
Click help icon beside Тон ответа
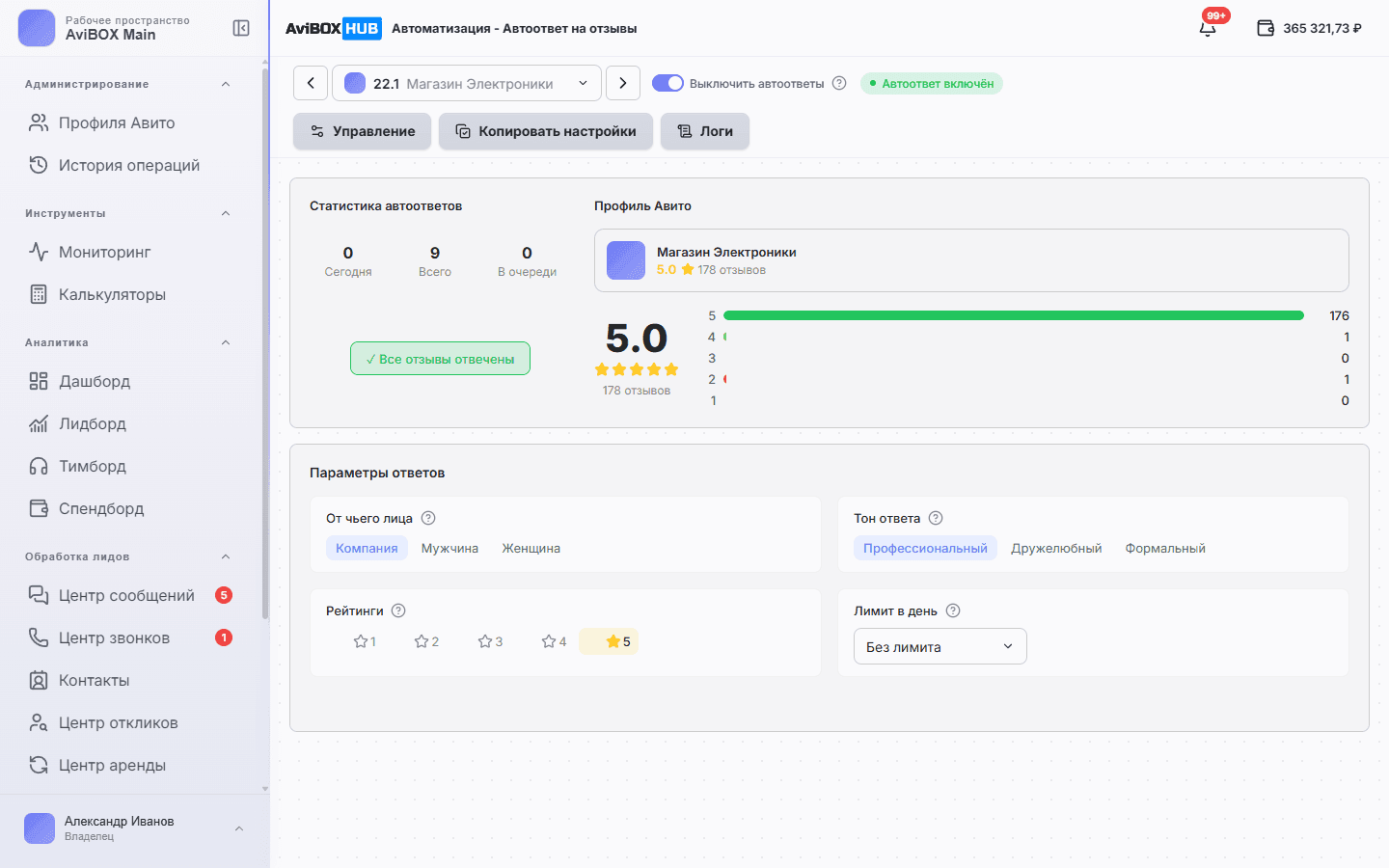coord(936,518)
